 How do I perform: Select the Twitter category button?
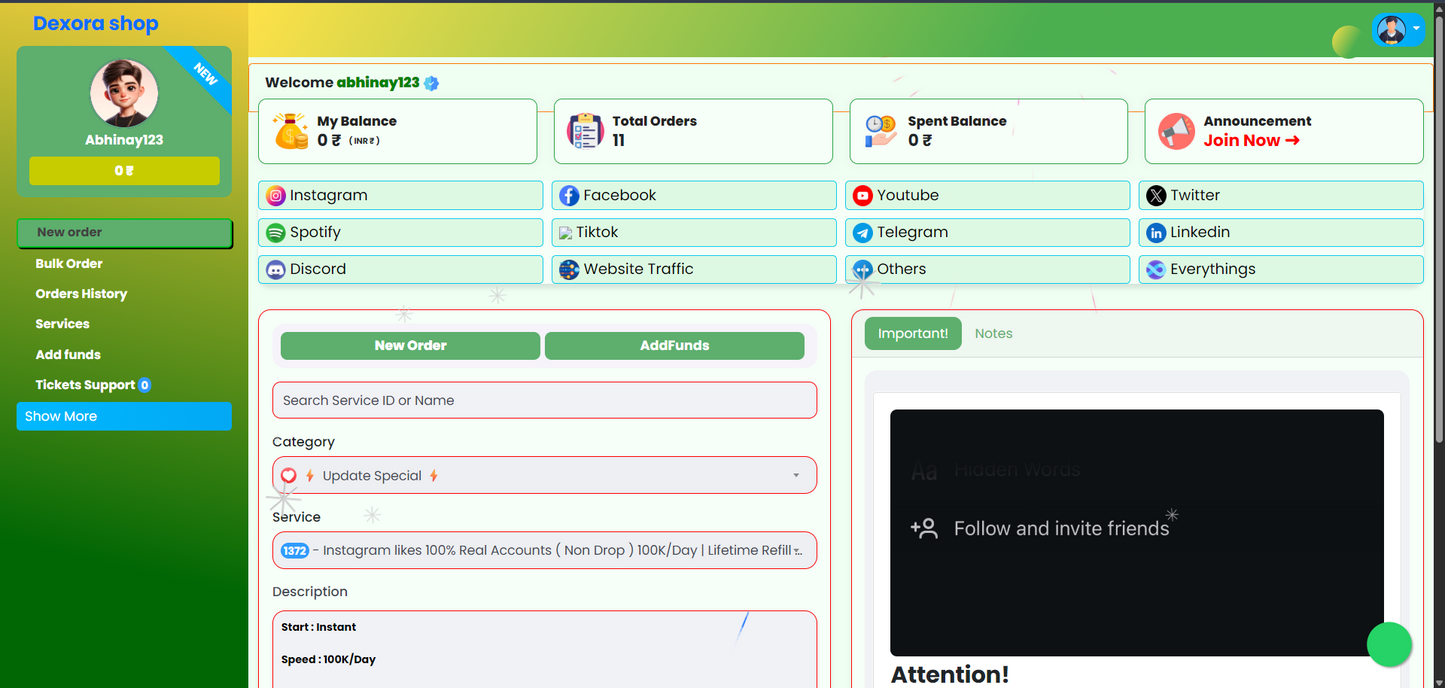pyautogui.click(x=1281, y=195)
